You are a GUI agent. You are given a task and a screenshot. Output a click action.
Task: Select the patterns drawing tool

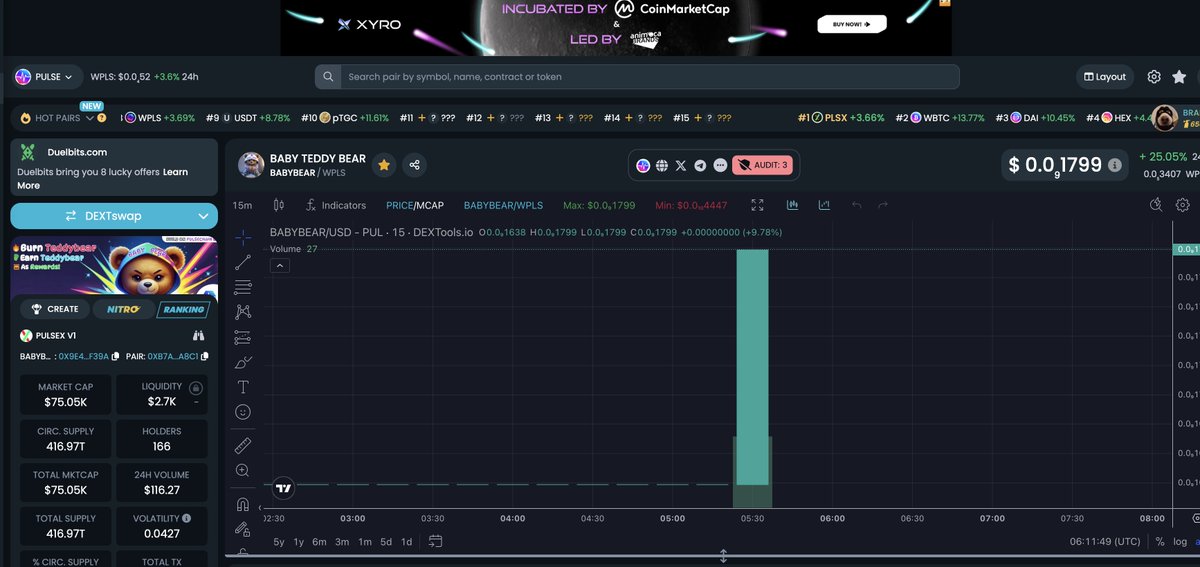[243, 313]
